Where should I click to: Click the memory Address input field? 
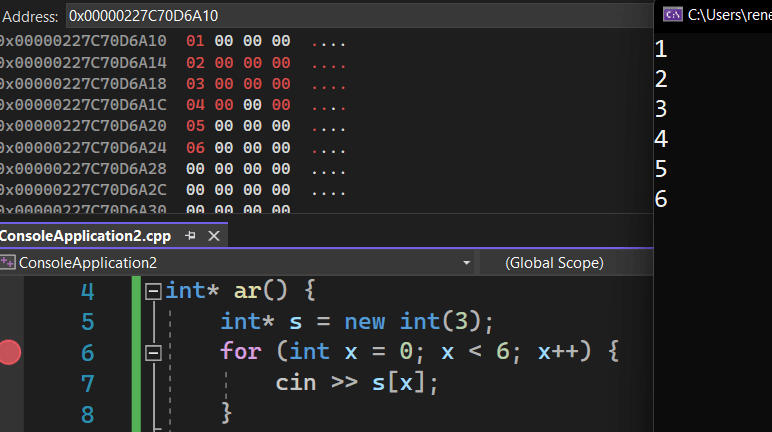tap(359, 16)
